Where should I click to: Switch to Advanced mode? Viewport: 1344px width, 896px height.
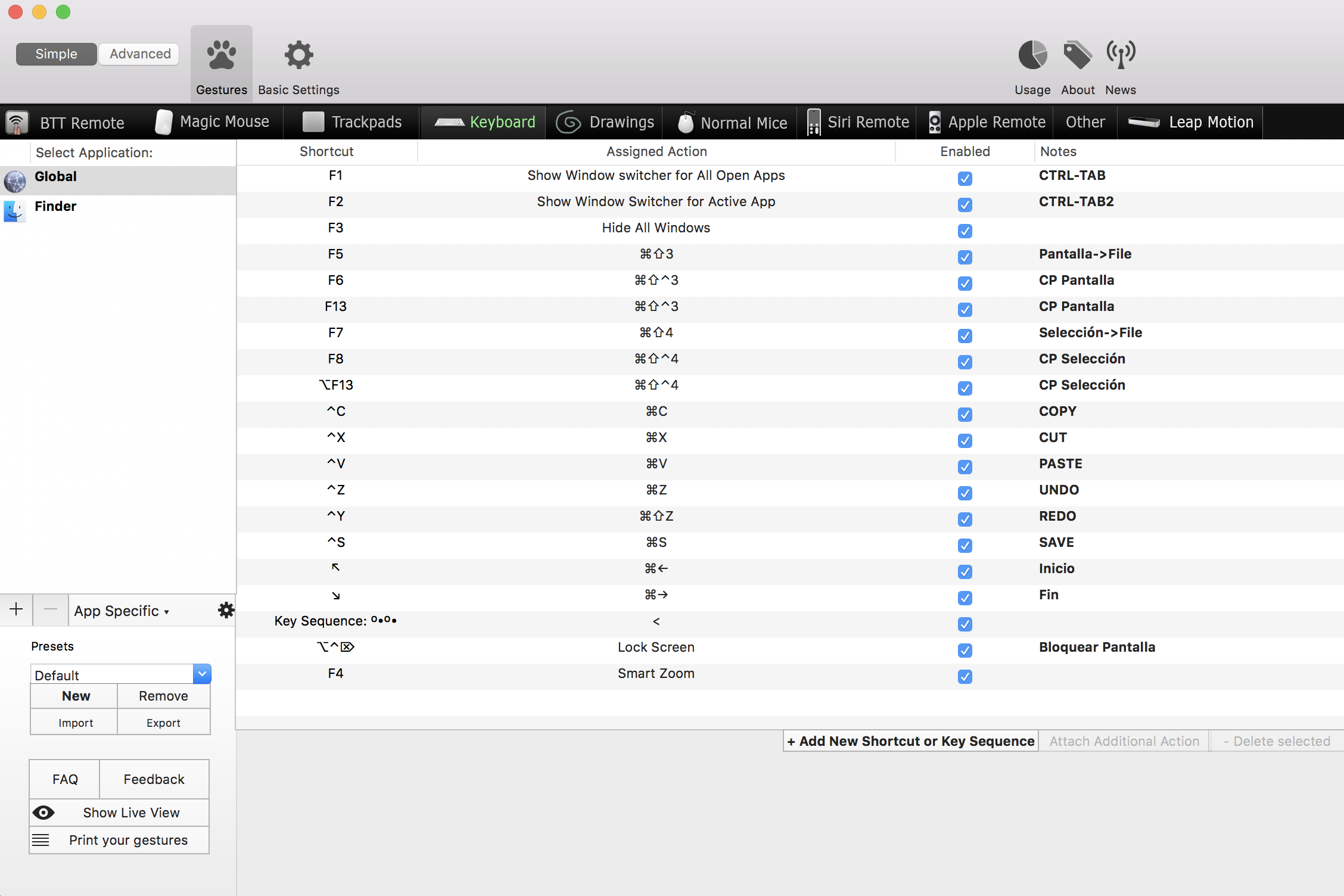[x=140, y=54]
